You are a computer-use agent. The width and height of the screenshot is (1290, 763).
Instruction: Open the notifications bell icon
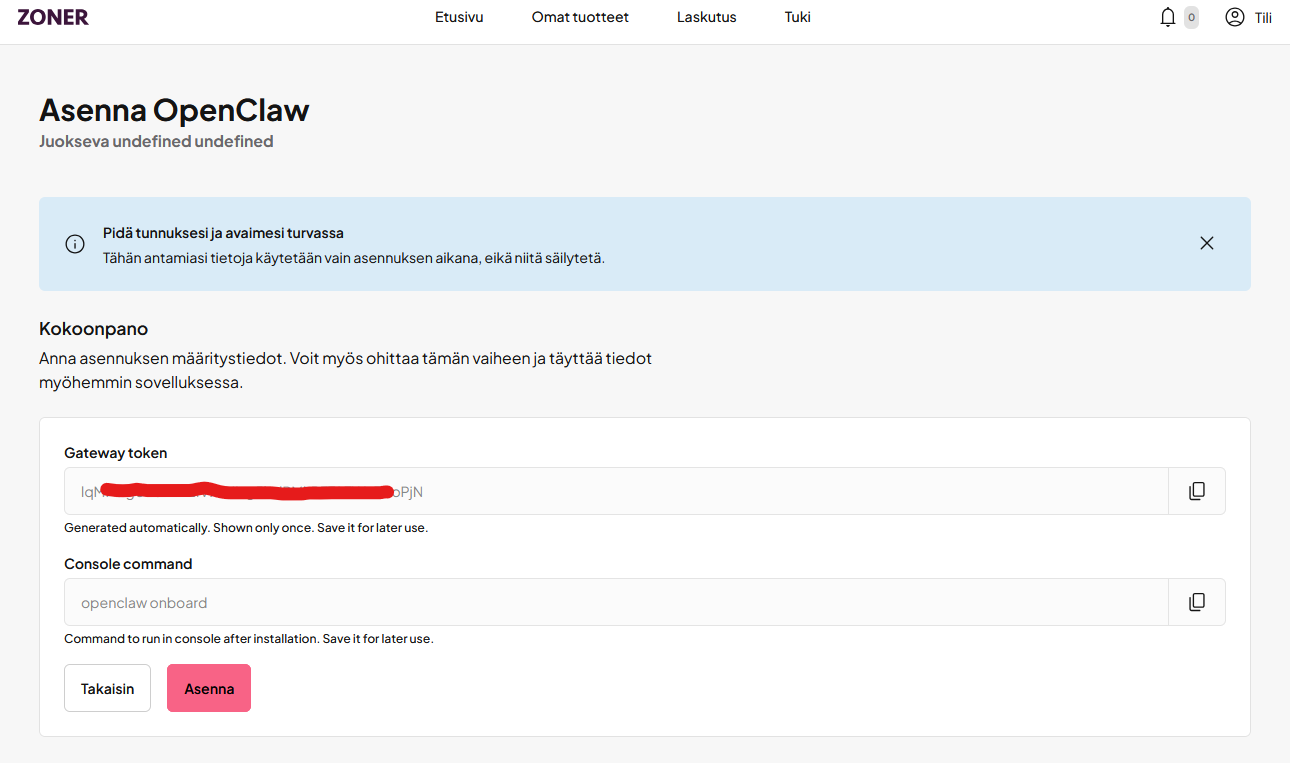tap(1167, 17)
